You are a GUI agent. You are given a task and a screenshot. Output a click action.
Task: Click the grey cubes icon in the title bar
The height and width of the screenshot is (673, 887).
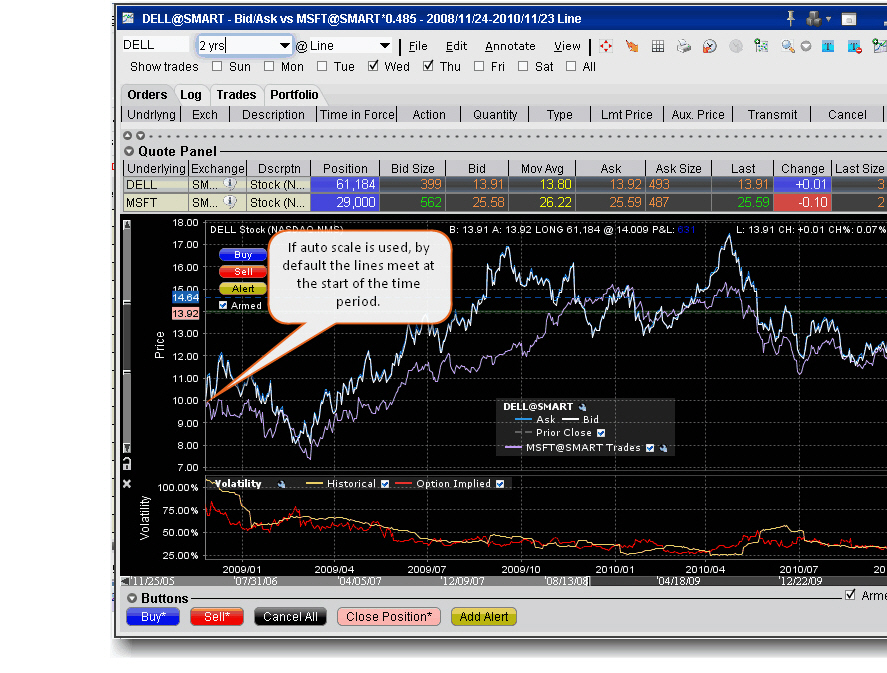point(814,19)
